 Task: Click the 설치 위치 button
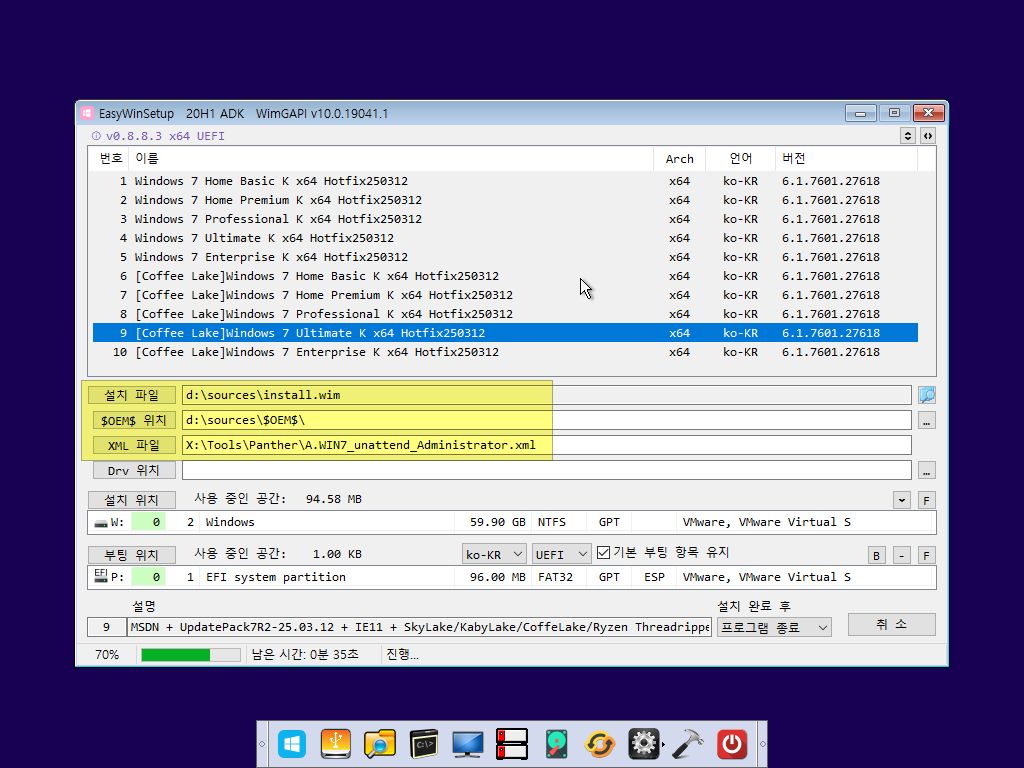click(132, 500)
